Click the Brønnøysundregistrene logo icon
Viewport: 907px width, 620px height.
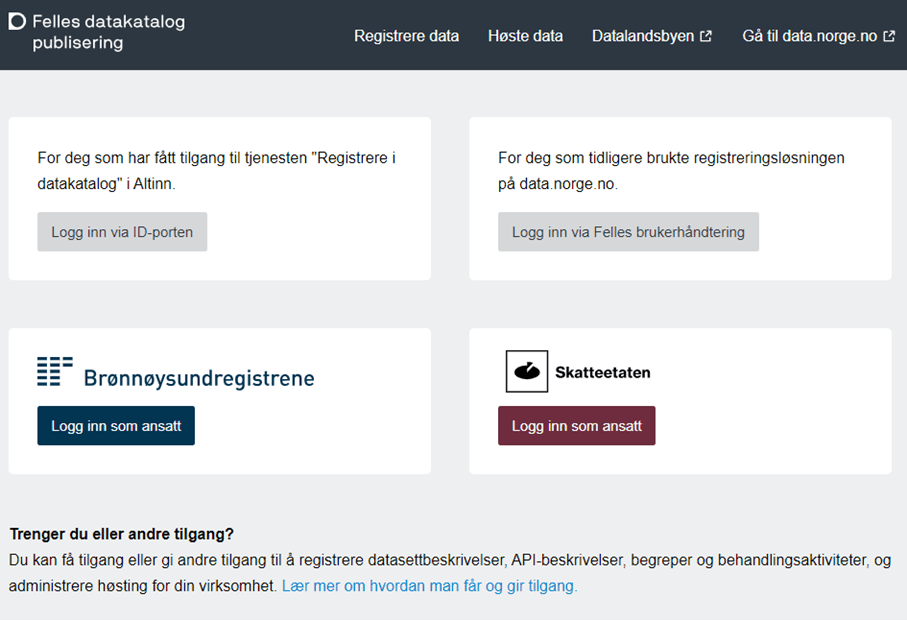coord(55,371)
